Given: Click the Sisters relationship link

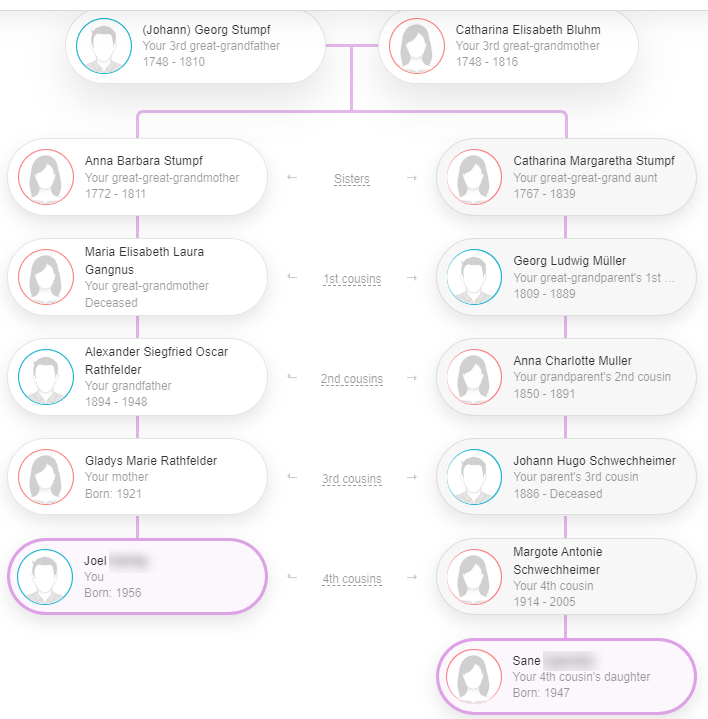Looking at the screenshot, I should [352, 179].
